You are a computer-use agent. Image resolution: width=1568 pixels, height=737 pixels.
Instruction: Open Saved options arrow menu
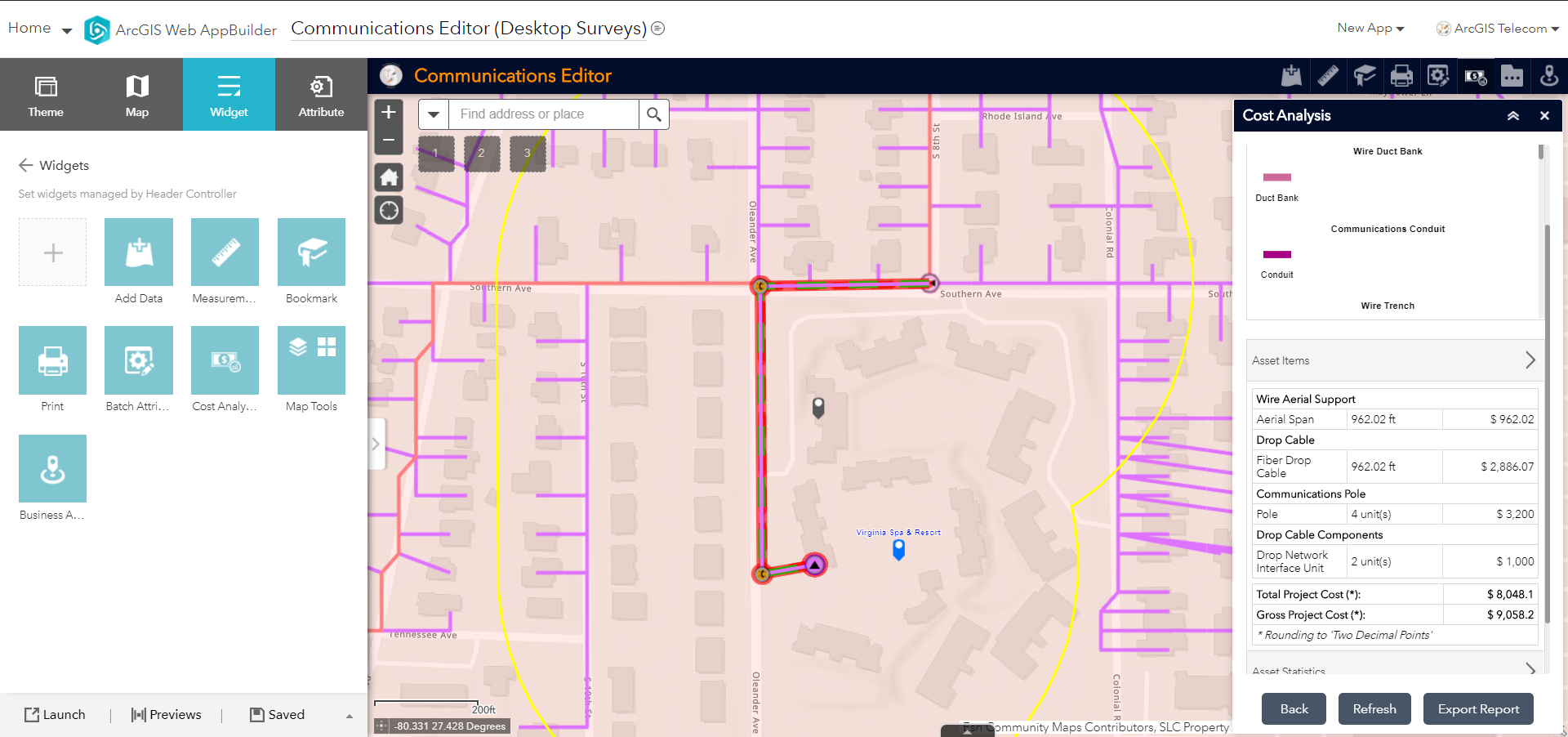[x=350, y=716]
